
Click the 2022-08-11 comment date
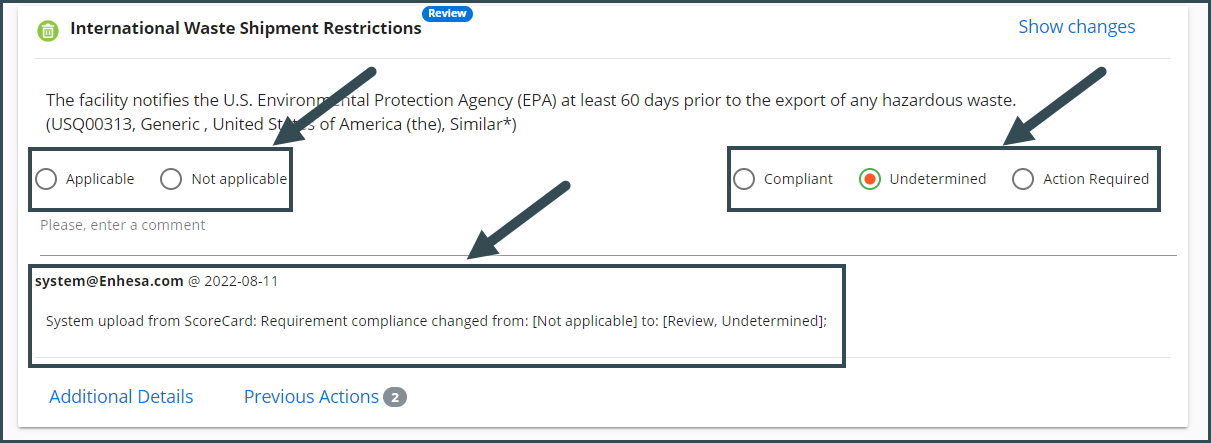pyautogui.click(x=241, y=281)
